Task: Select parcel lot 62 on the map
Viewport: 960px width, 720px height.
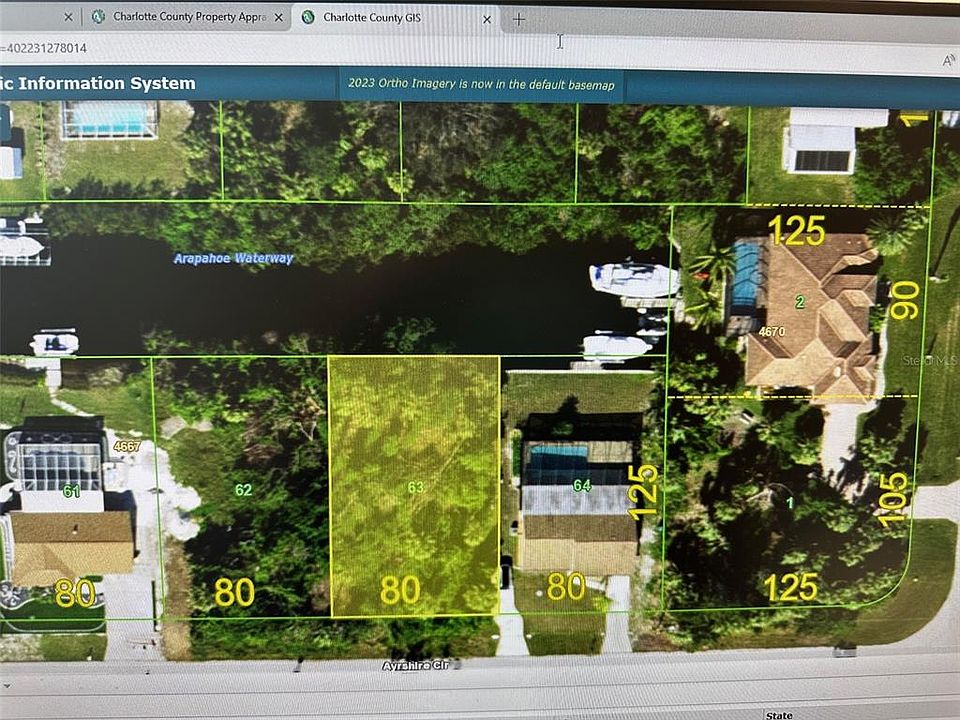Action: click(x=243, y=489)
